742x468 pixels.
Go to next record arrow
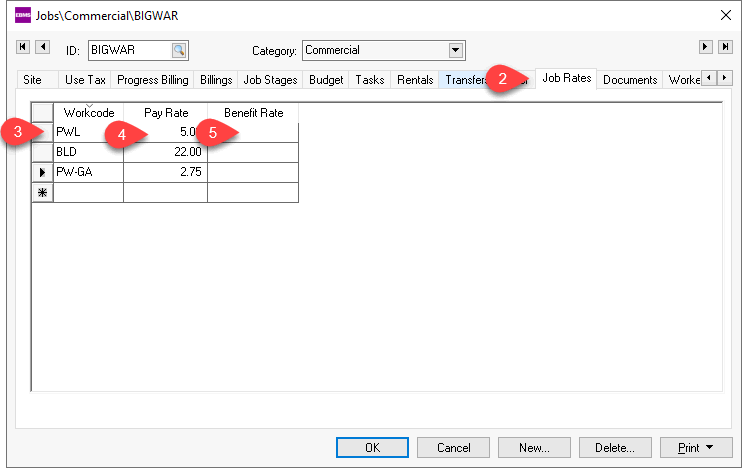705,47
